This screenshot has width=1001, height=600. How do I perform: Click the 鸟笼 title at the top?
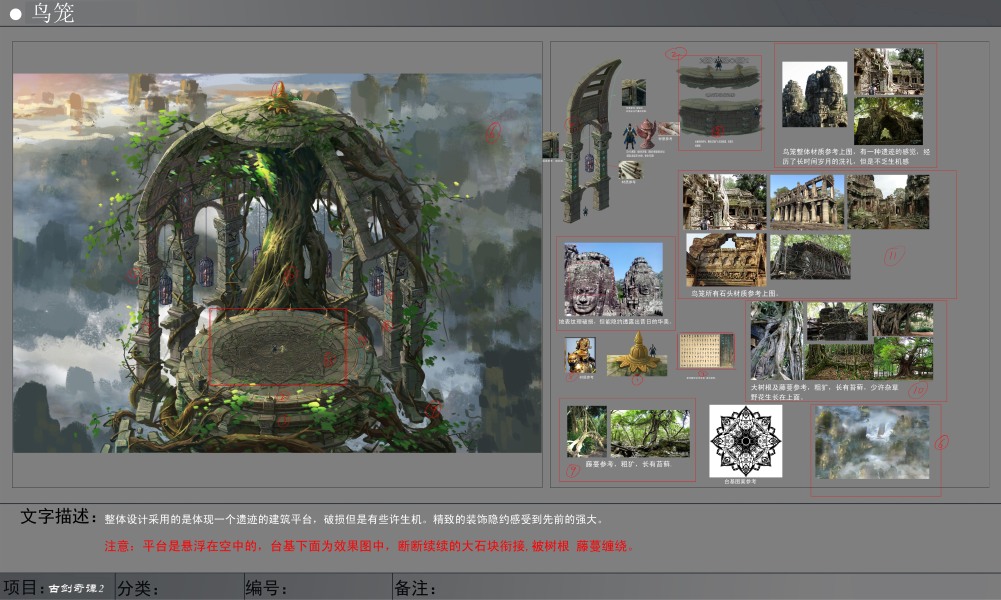tap(53, 13)
